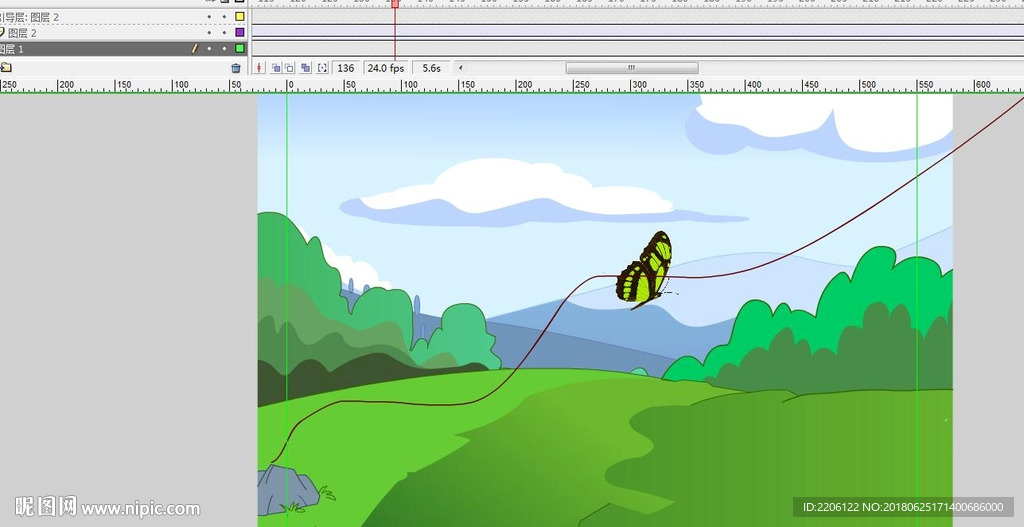Toggle lock dot of 图层 1
Screen dimensions: 1024x527
tap(224, 48)
